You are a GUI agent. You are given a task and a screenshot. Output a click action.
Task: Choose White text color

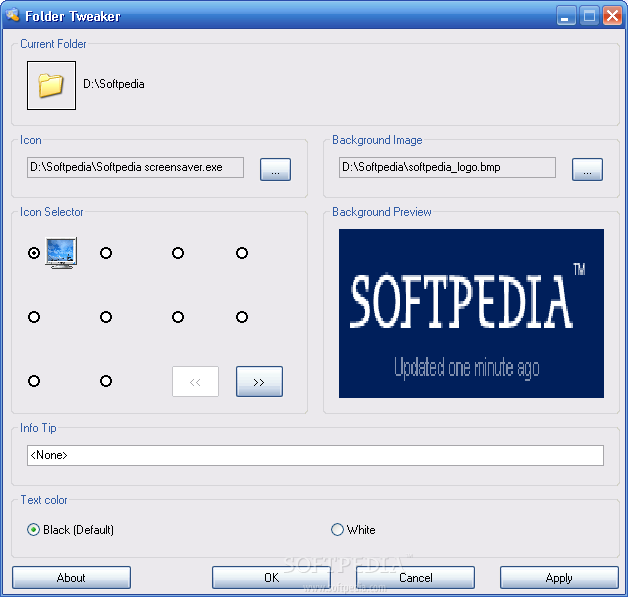[353, 530]
